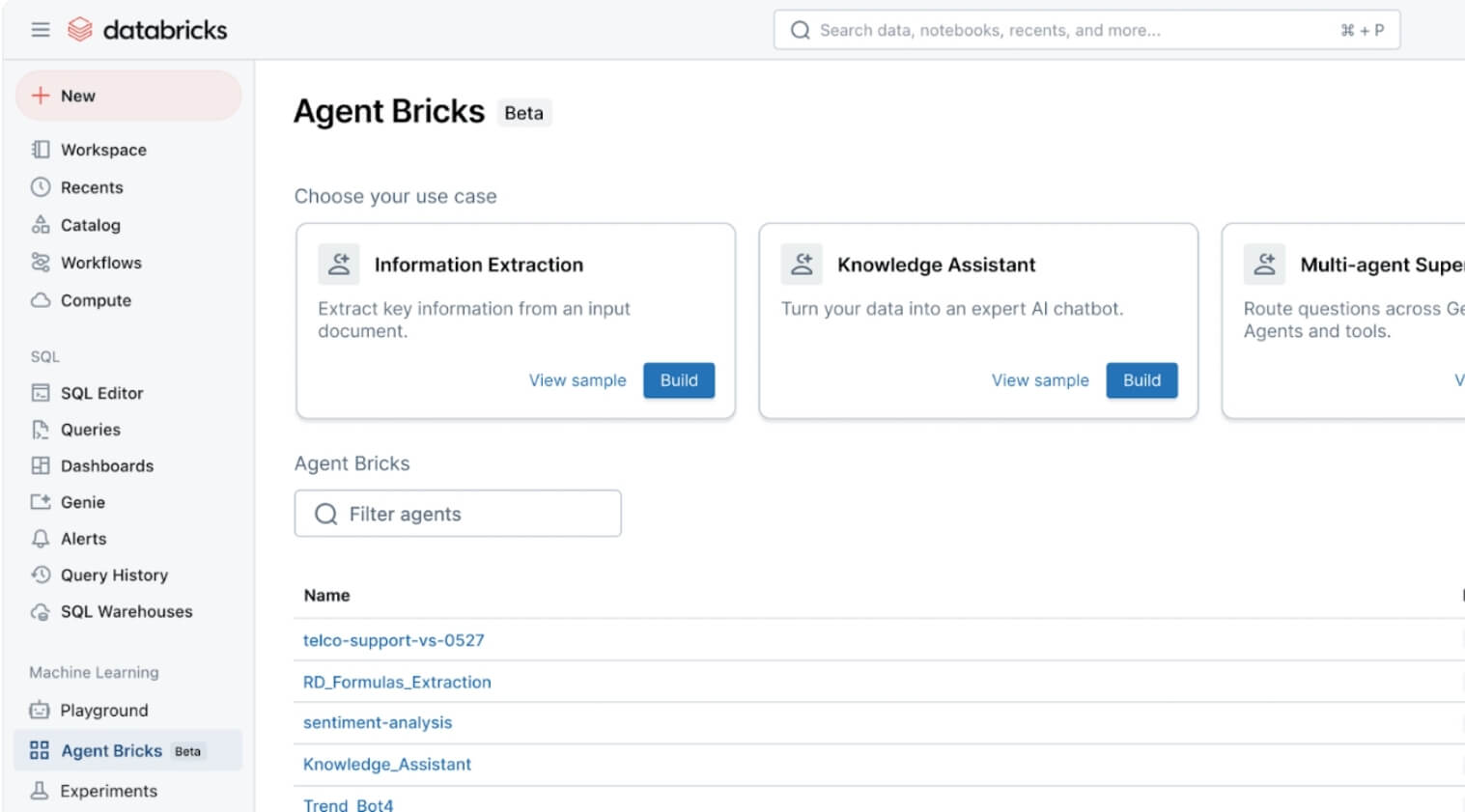Click the Multi-agent Supervisor card title
This screenshot has height=812, width=1465.
(1382, 265)
